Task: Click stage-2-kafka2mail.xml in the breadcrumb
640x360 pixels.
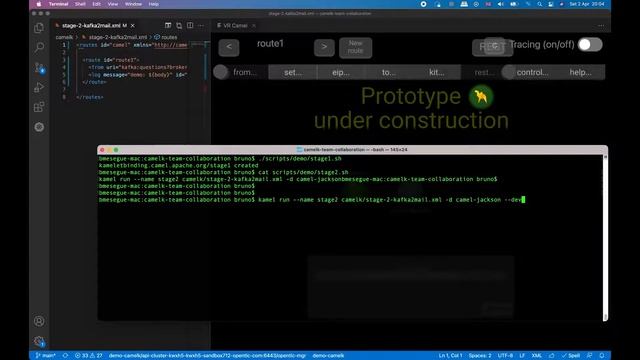Action: click(118, 37)
